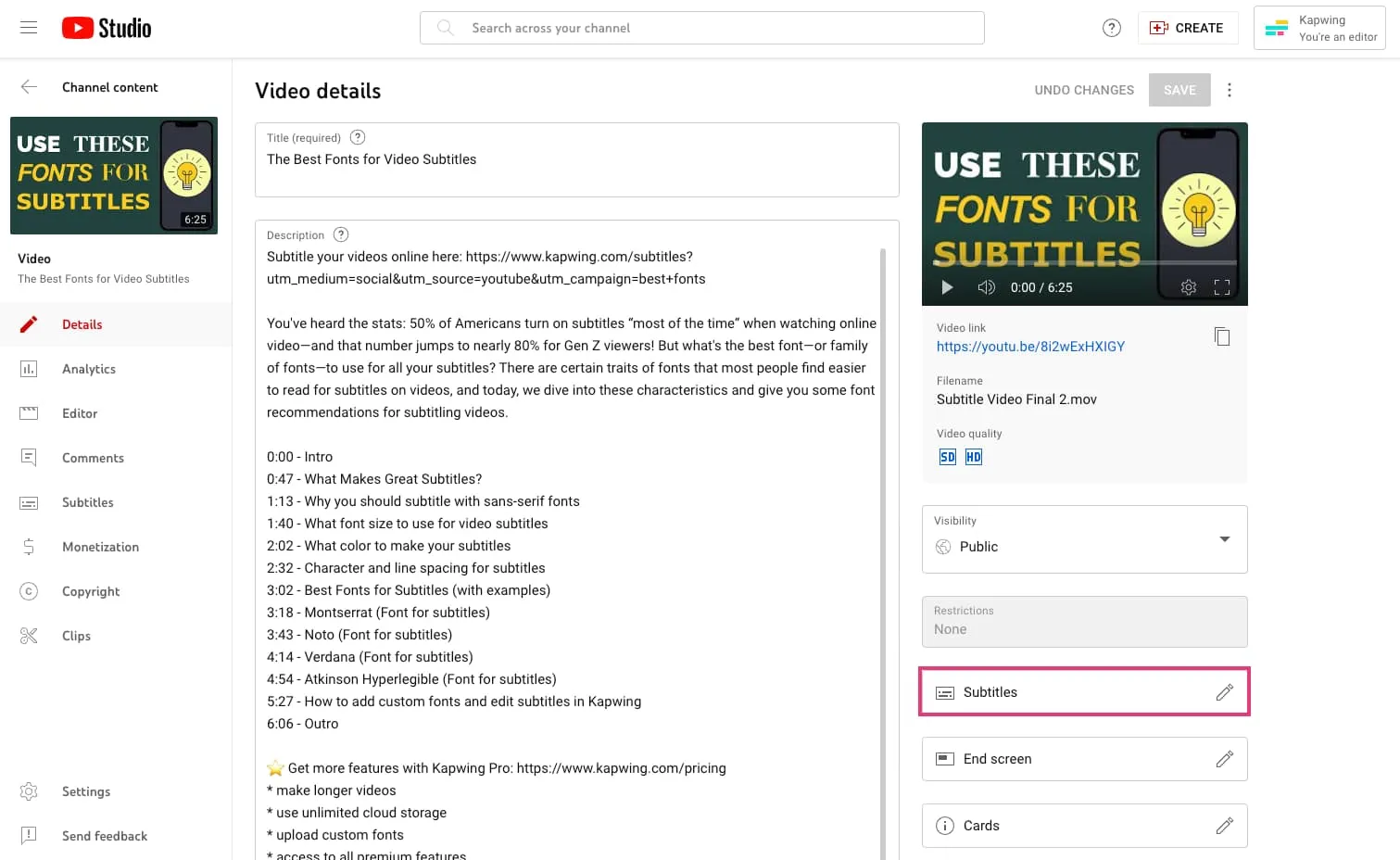
Task: Open the Cards editor
Action: click(x=1085, y=826)
